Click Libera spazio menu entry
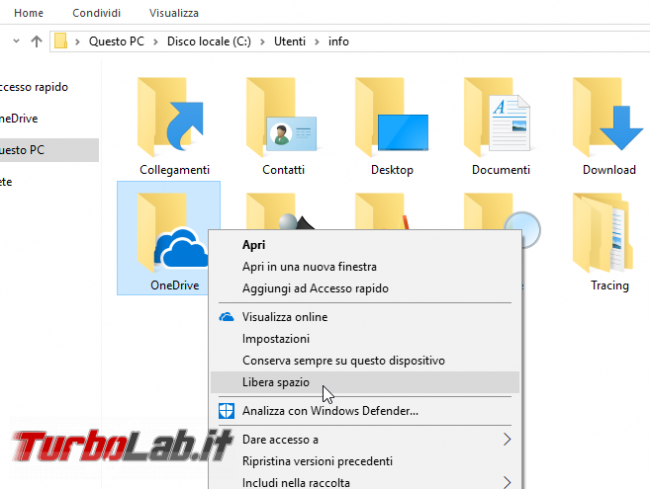Image resolution: width=650 pixels, height=489 pixels. (365, 382)
